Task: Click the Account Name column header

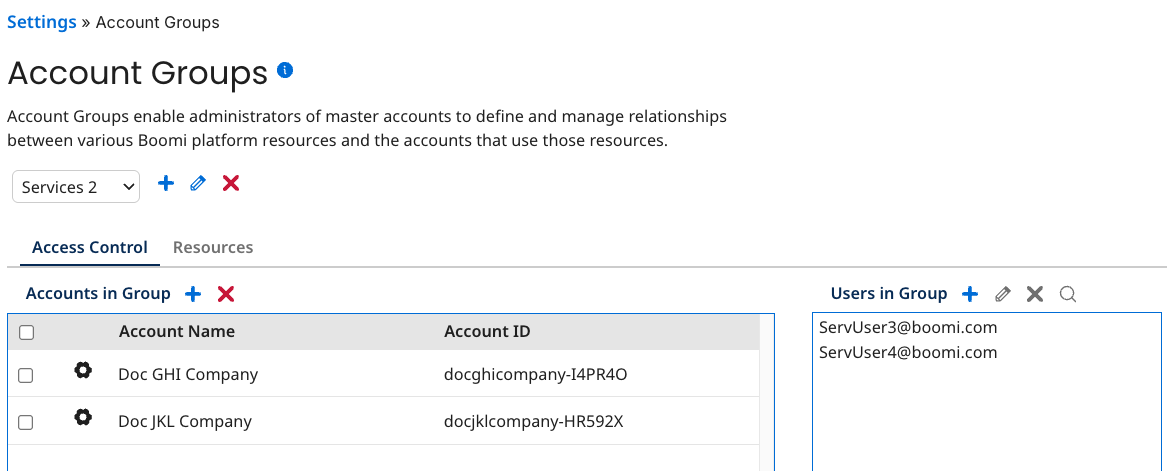Action: pos(176,331)
